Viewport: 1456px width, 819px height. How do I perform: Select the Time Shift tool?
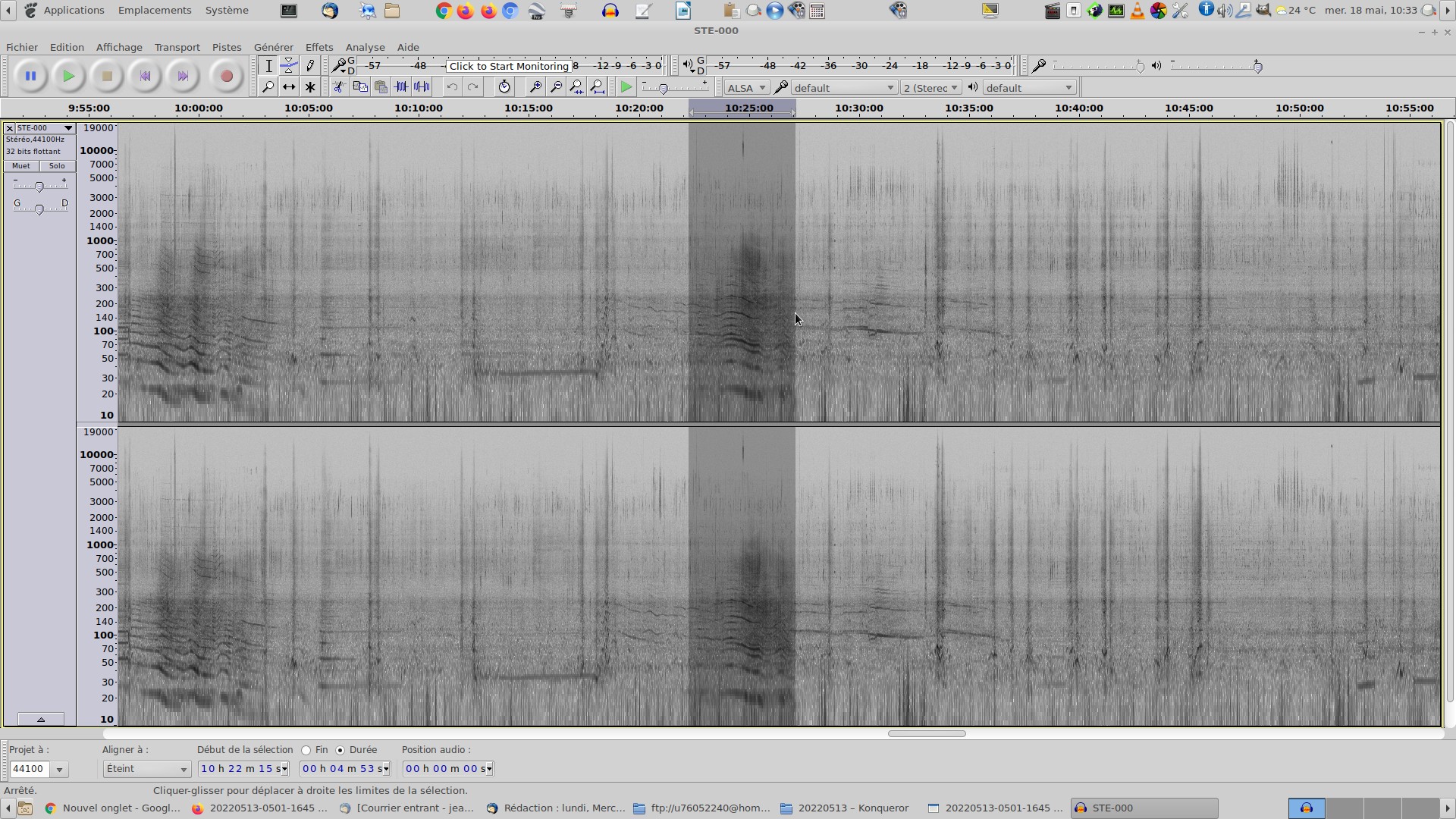click(x=289, y=87)
